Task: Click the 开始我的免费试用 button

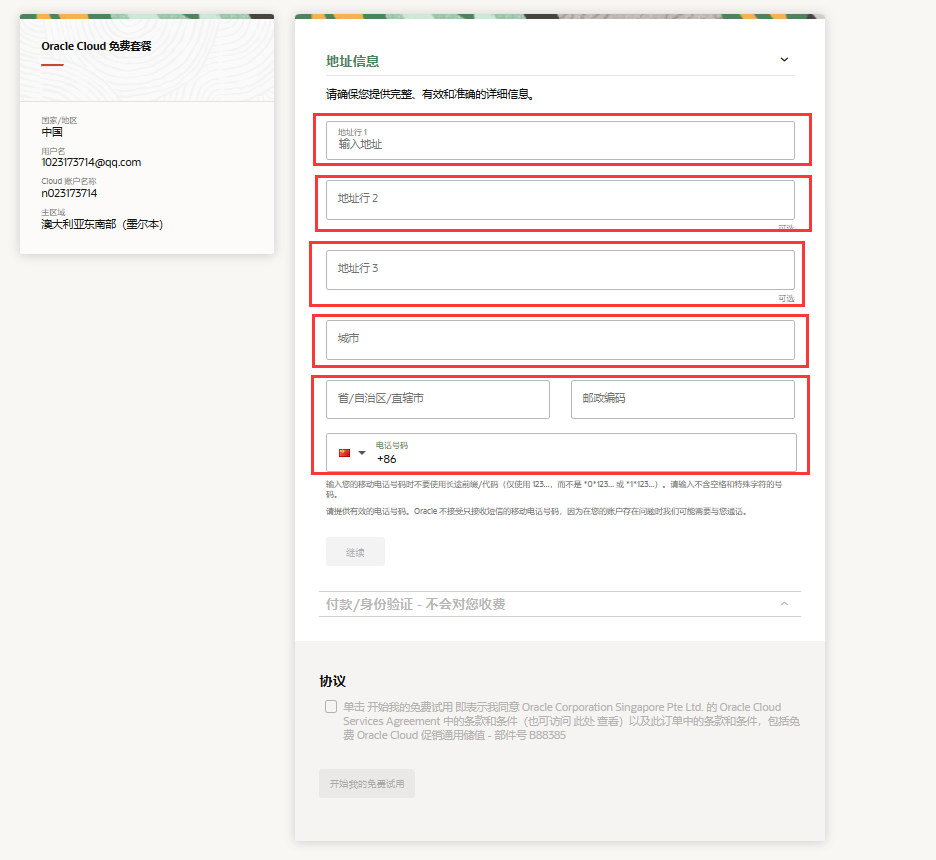Action: (x=366, y=784)
